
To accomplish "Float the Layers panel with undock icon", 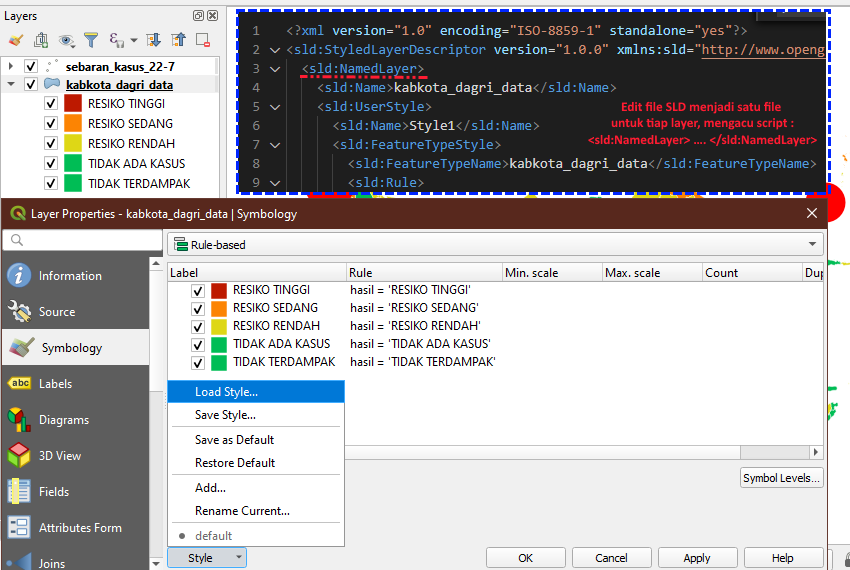I will (198, 16).
